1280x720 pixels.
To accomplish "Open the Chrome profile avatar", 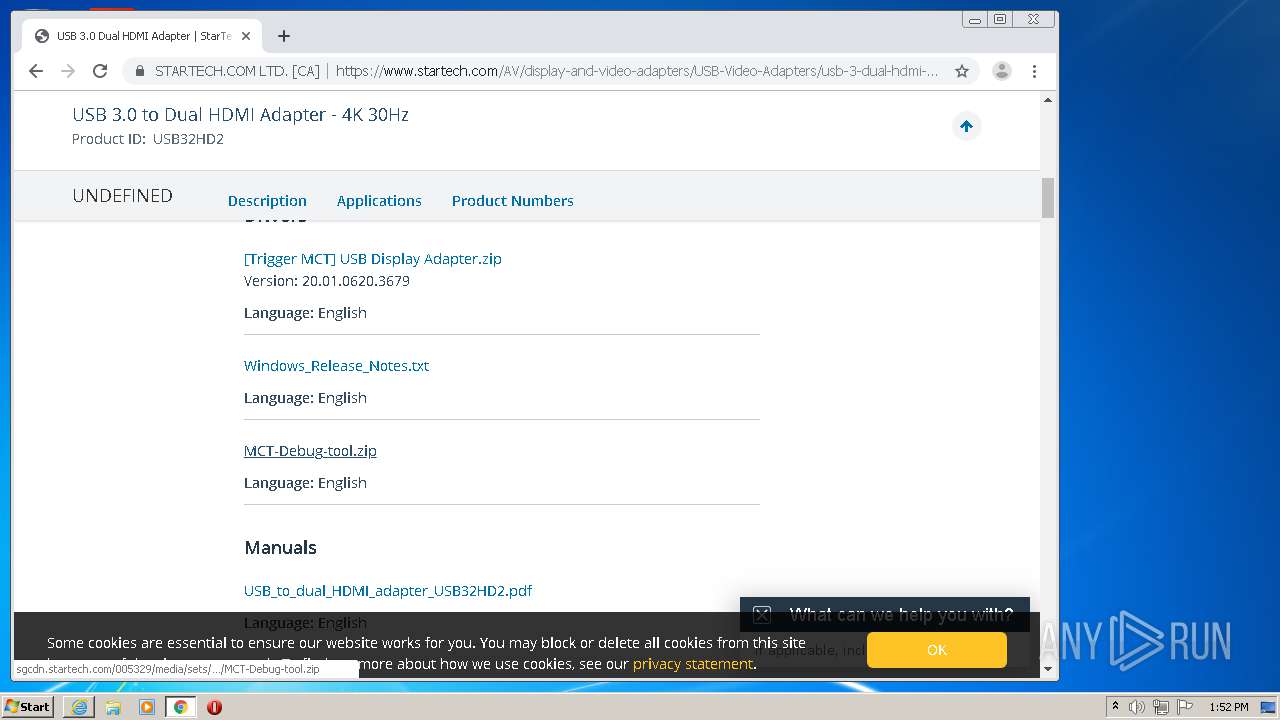I will coord(1001,71).
